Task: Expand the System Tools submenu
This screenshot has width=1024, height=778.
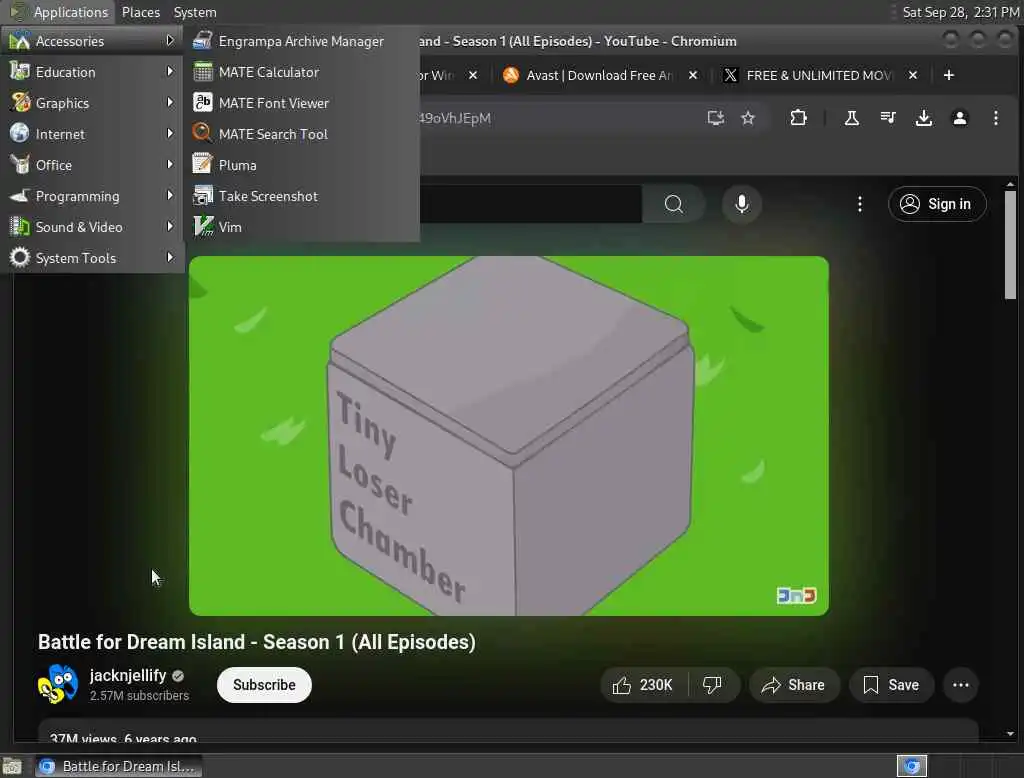Action: pos(92,258)
